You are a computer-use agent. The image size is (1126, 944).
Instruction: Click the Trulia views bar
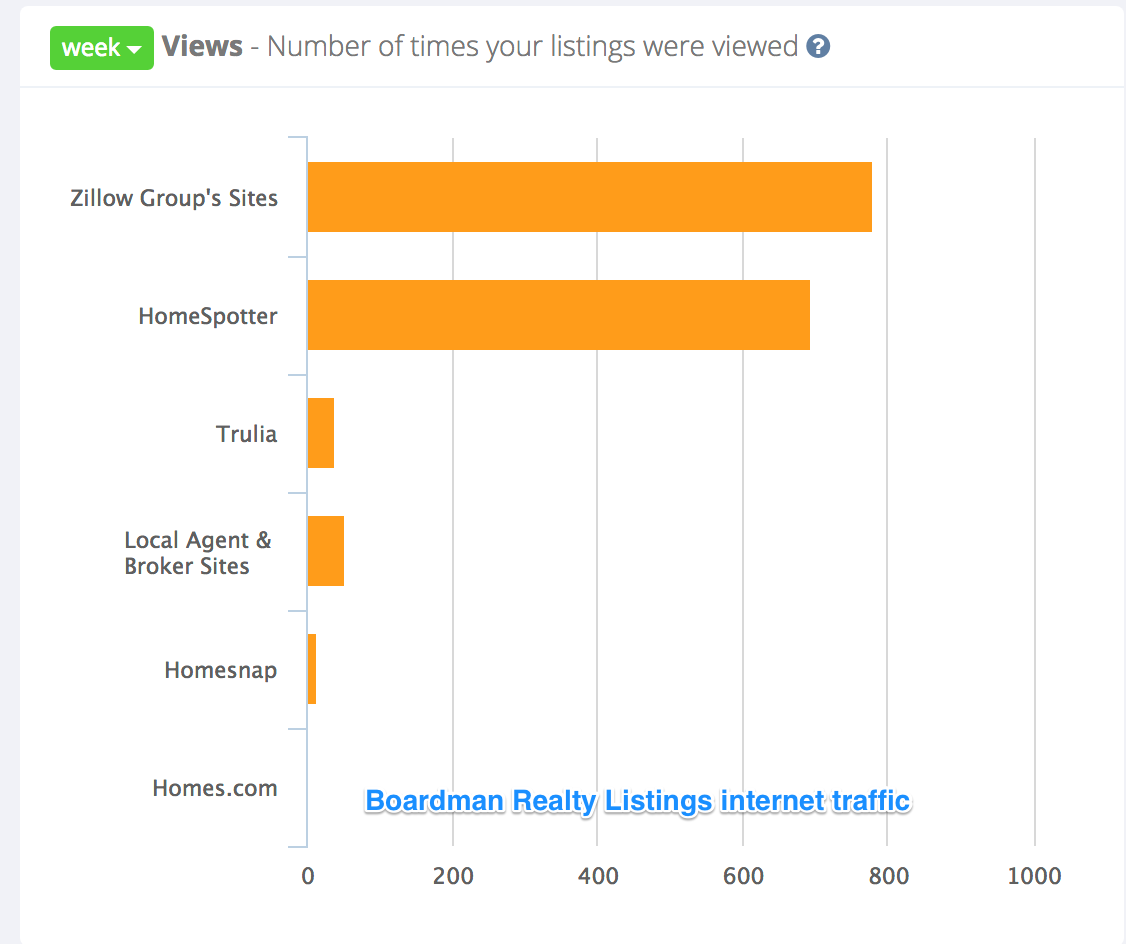[x=321, y=433]
